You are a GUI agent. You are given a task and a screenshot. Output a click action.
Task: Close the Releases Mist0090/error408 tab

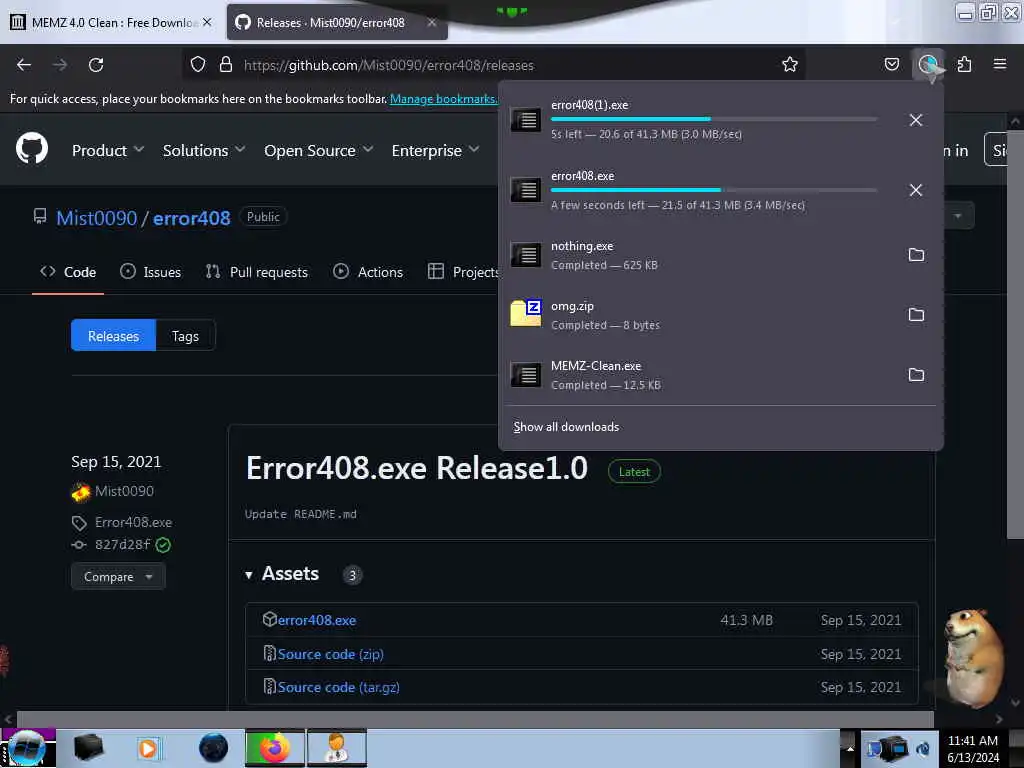[x=432, y=22]
